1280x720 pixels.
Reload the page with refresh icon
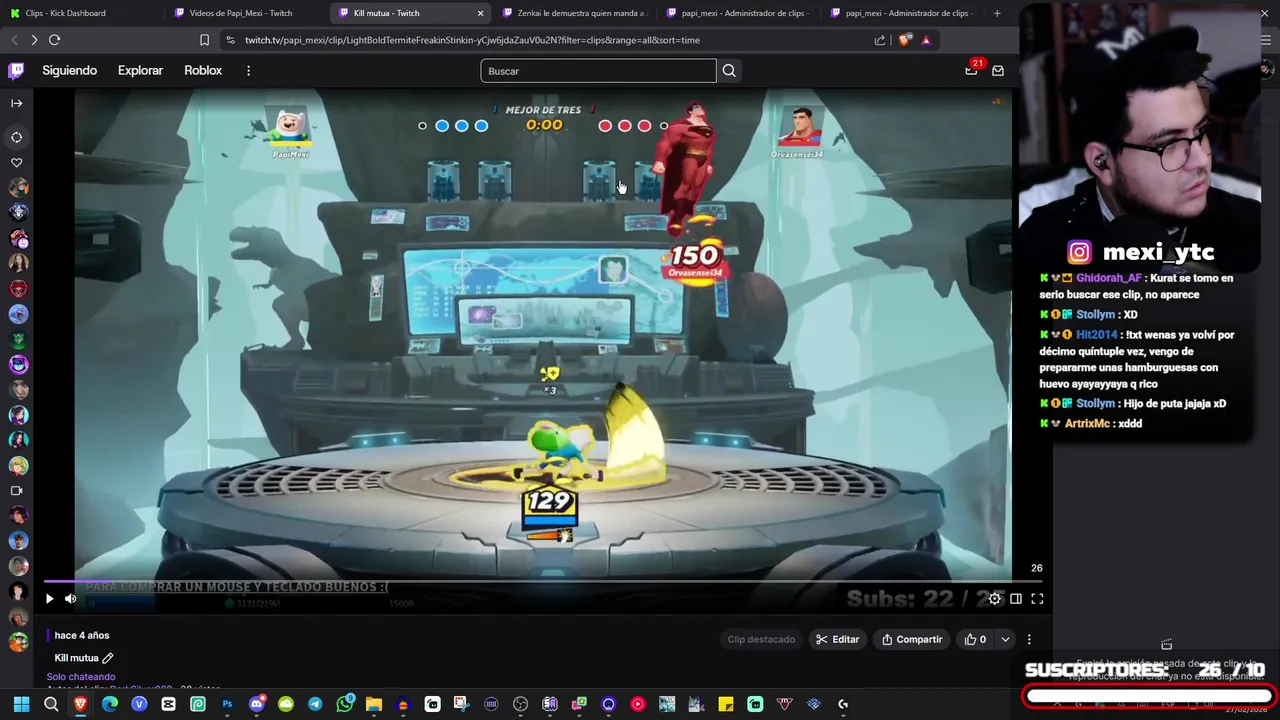click(x=55, y=40)
